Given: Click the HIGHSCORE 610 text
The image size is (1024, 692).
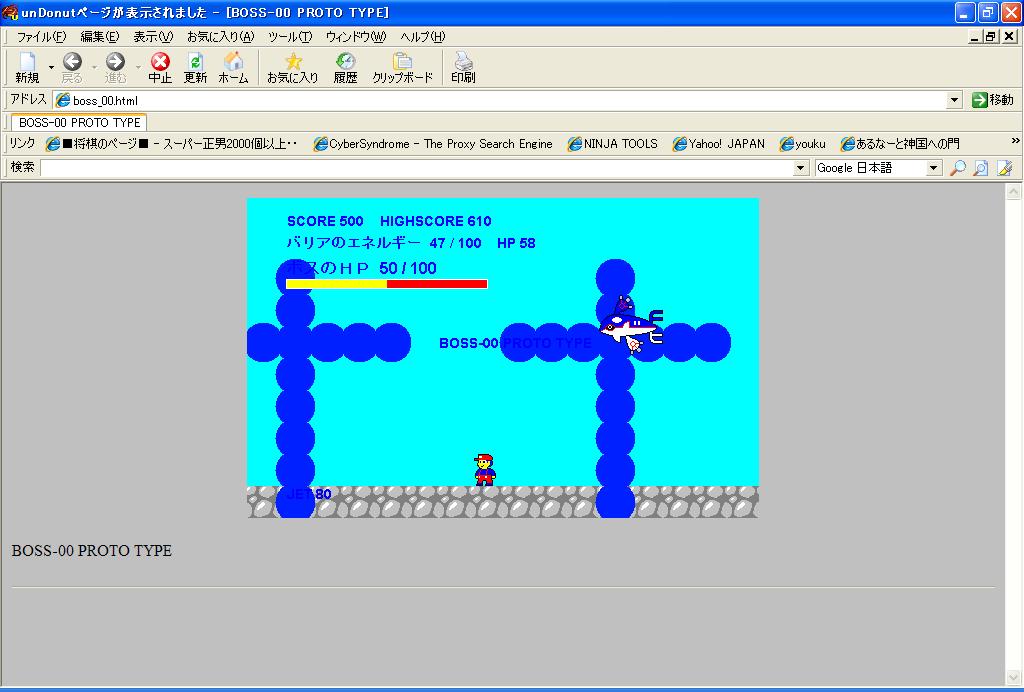Looking at the screenshot, I should coord(436,221).
